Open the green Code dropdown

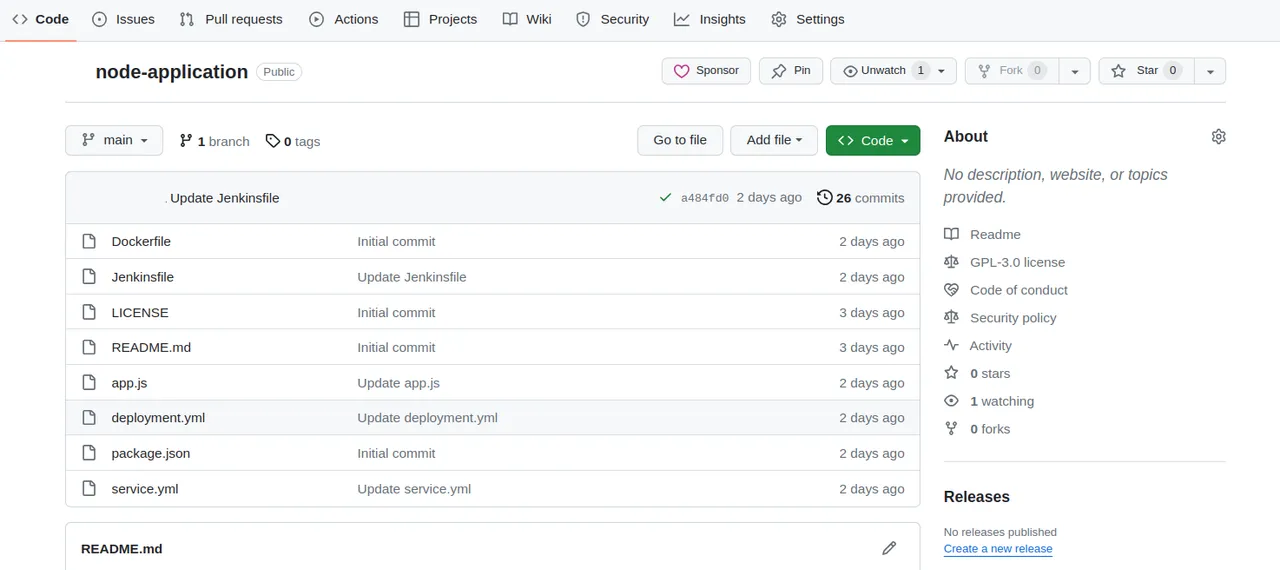pyautogui.click(x=873, y=140)
